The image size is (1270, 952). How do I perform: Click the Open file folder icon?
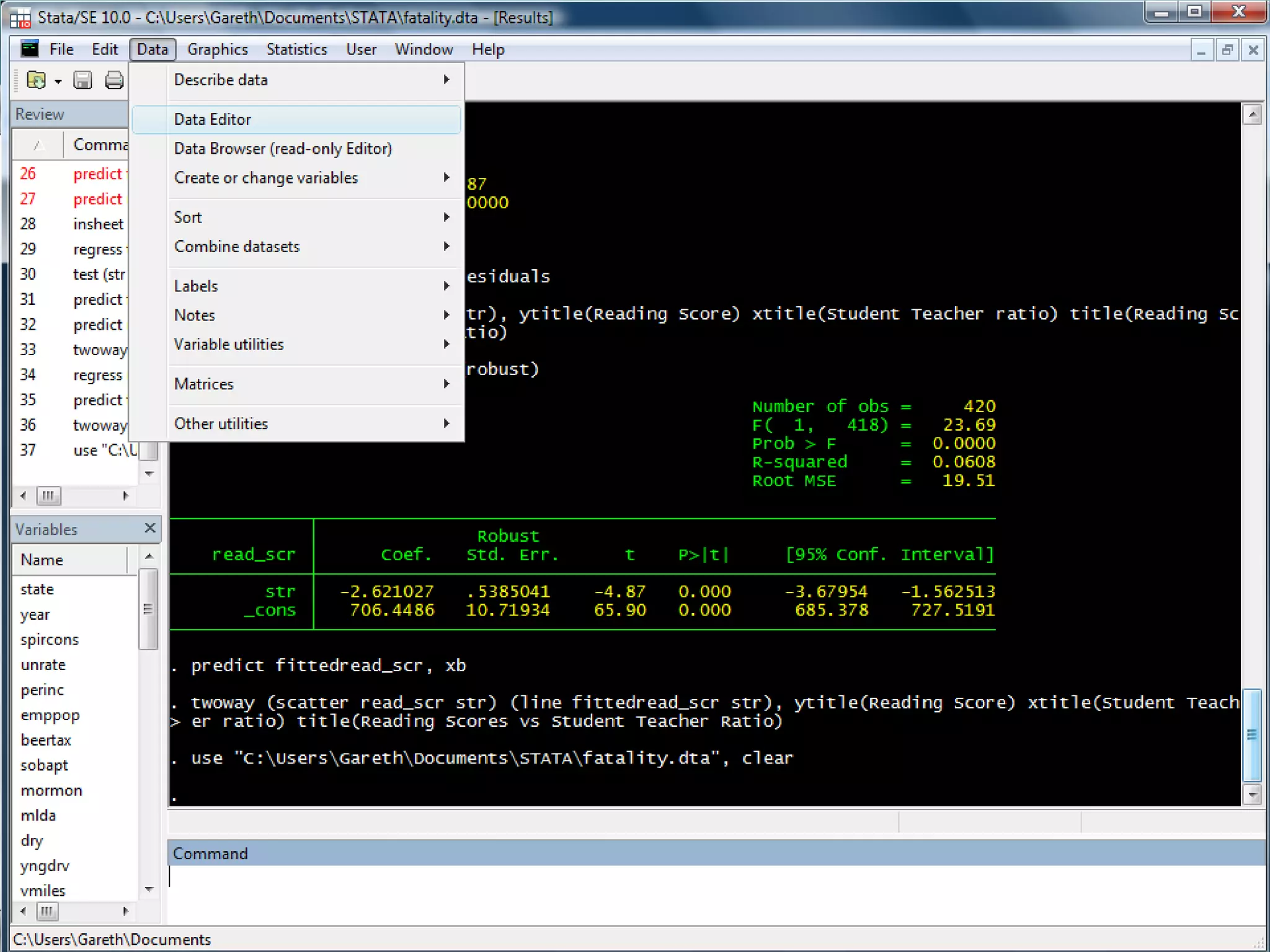pos(36,80)
